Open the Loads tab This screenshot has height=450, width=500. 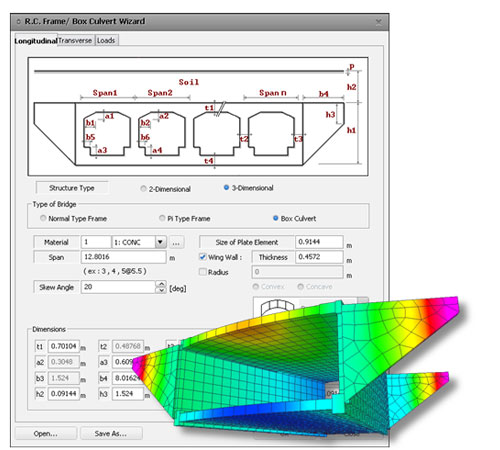[x=106, y=41]
